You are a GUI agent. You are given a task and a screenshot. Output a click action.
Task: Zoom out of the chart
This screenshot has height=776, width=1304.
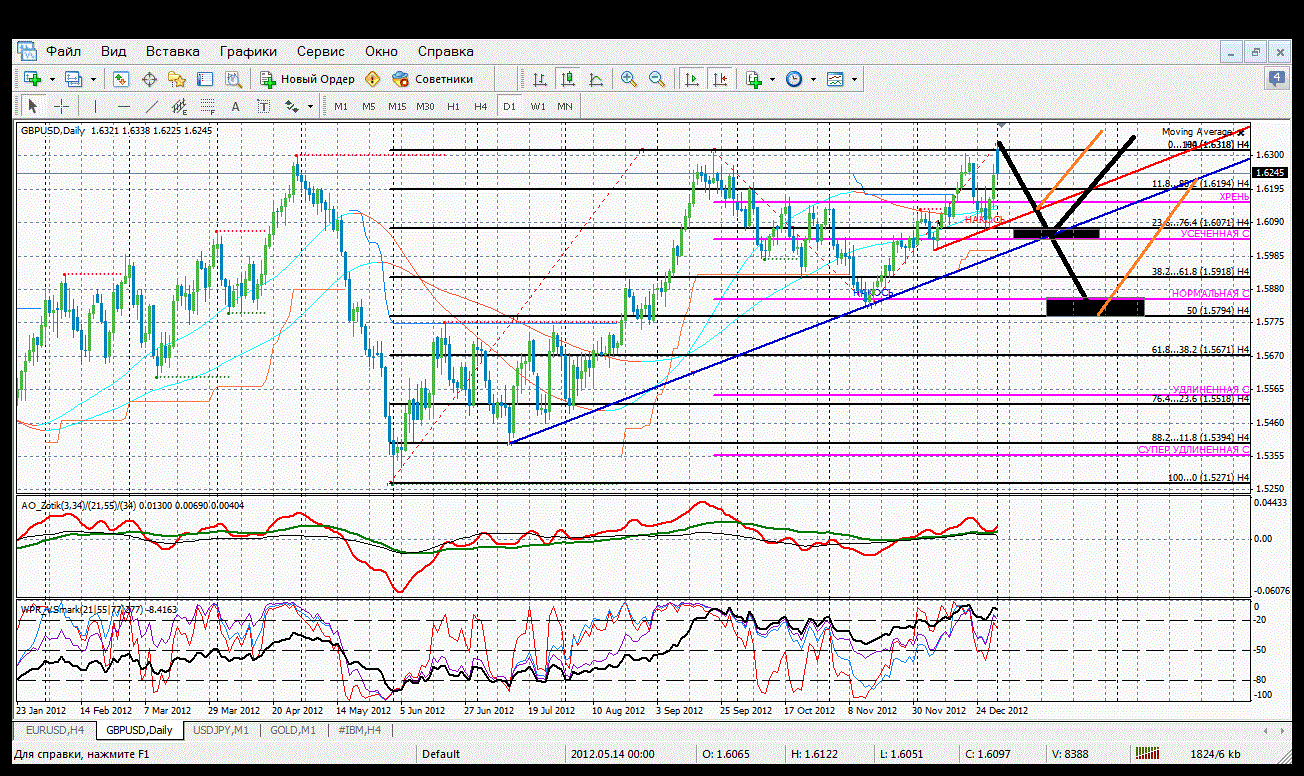pyautogui.click(x=657, y=79)
